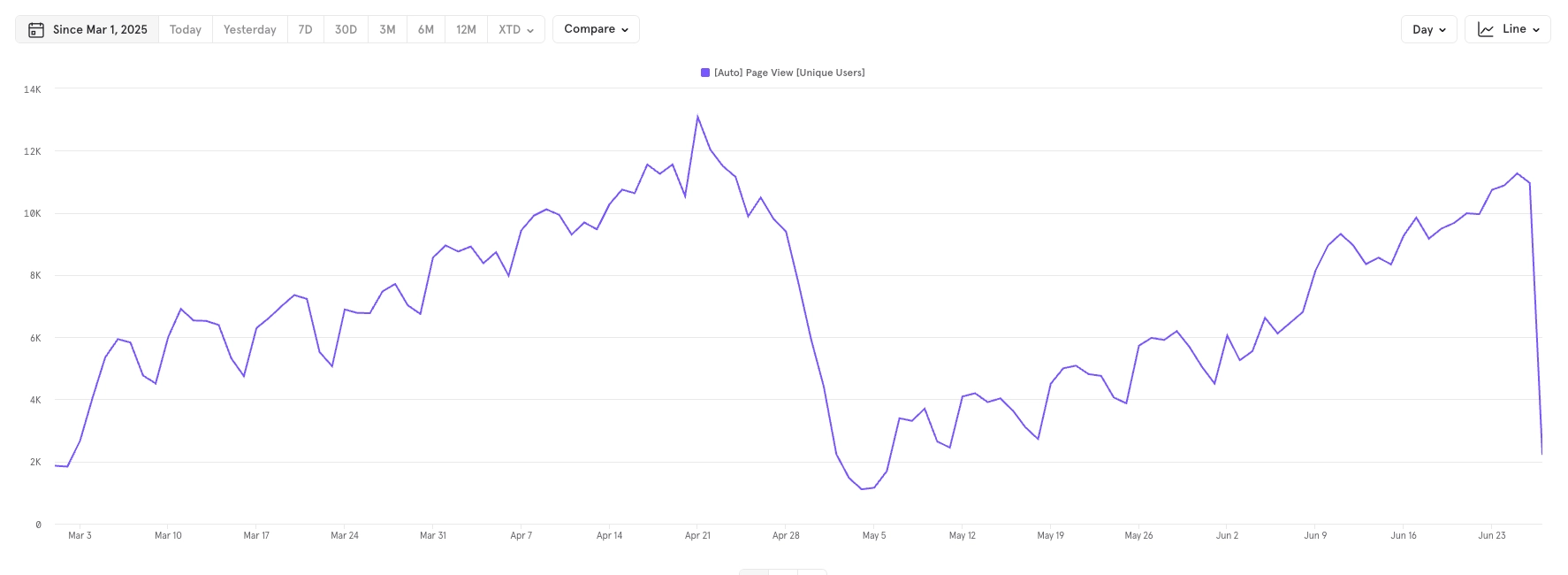
Task: Click the Page View Unique Users legend label
Action: pyautogui.click(x=789, y=73)
